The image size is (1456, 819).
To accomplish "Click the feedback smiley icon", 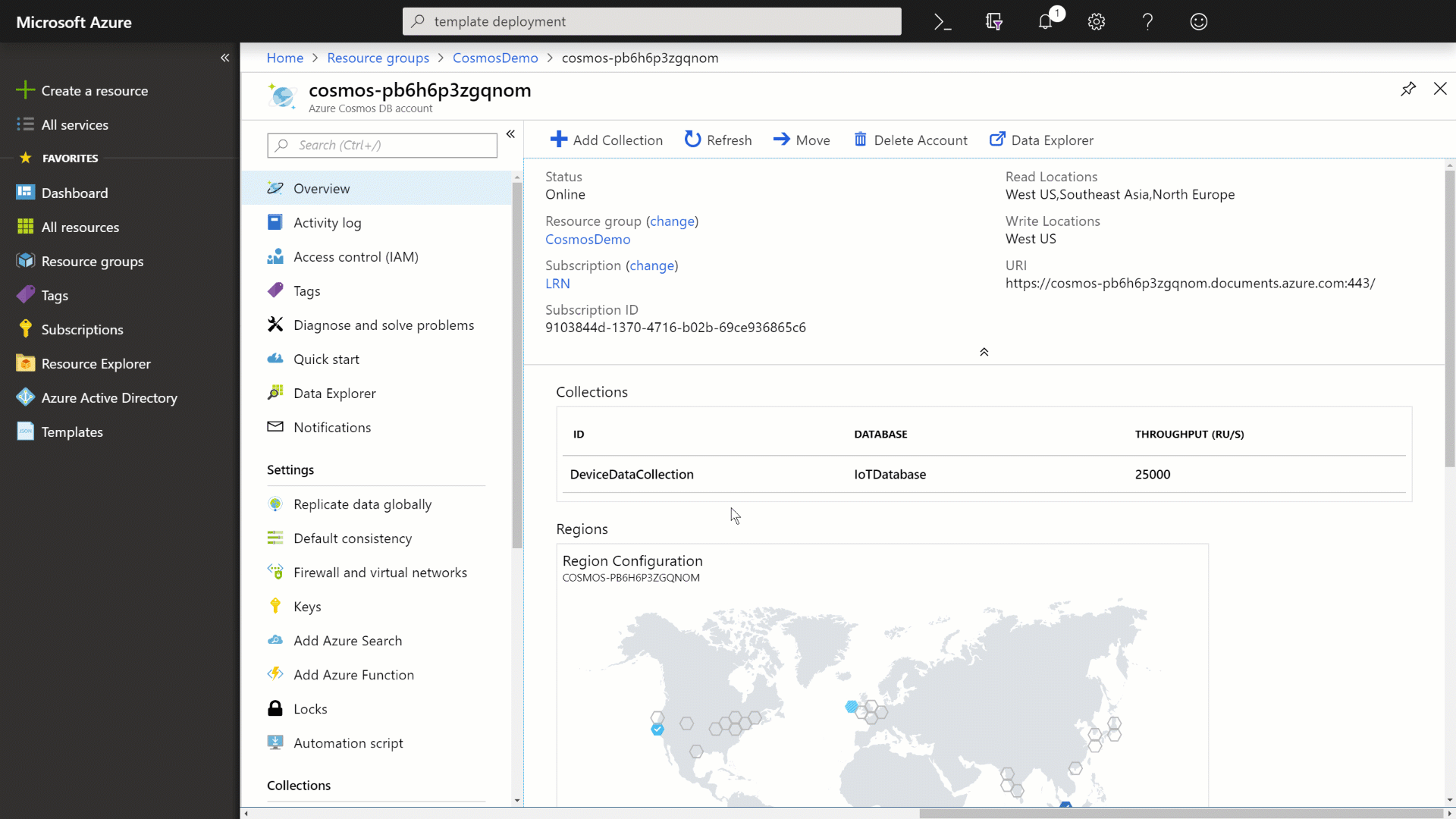I will pos(1199,22).
